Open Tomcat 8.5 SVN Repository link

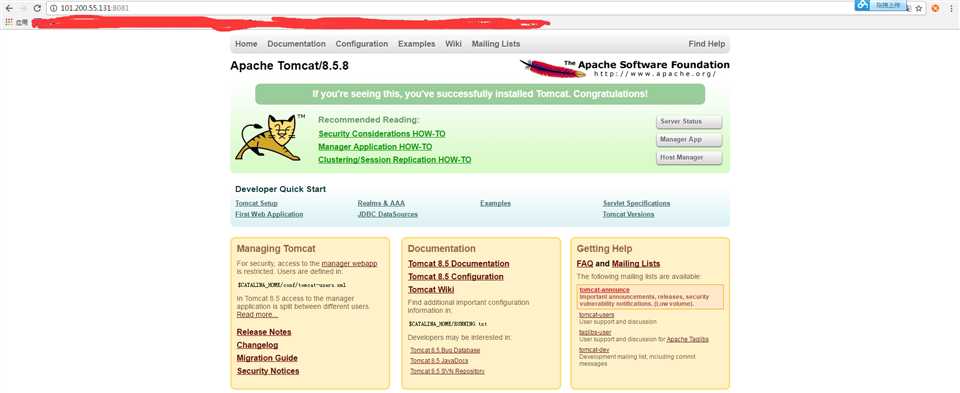(x=447, y=372)
